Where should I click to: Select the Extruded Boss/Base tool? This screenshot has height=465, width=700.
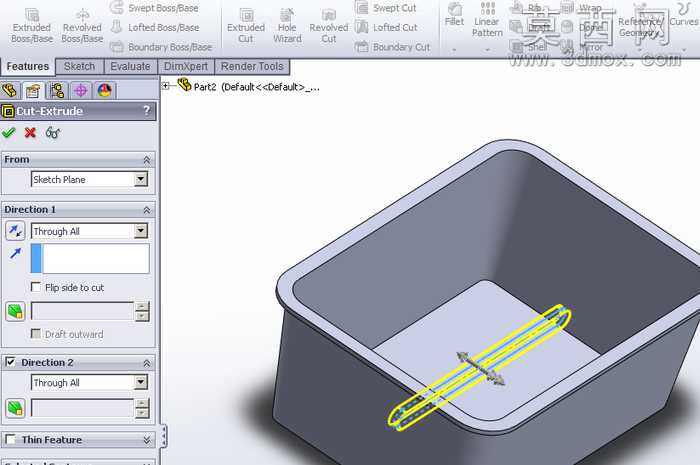coord(32,26)
